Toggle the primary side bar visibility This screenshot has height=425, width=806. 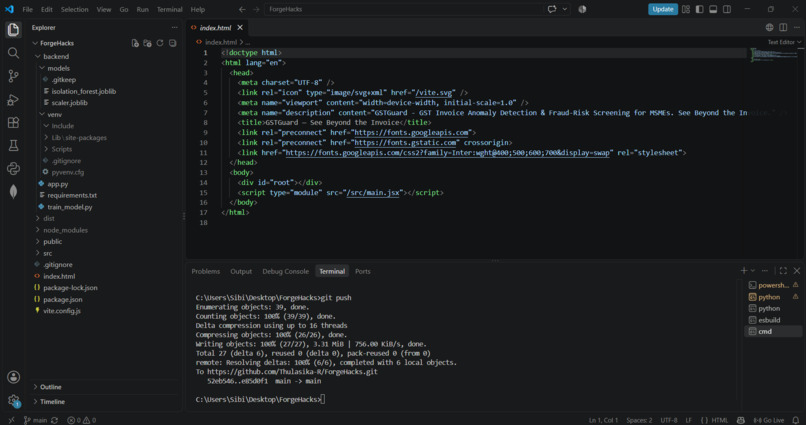(700, 9)
